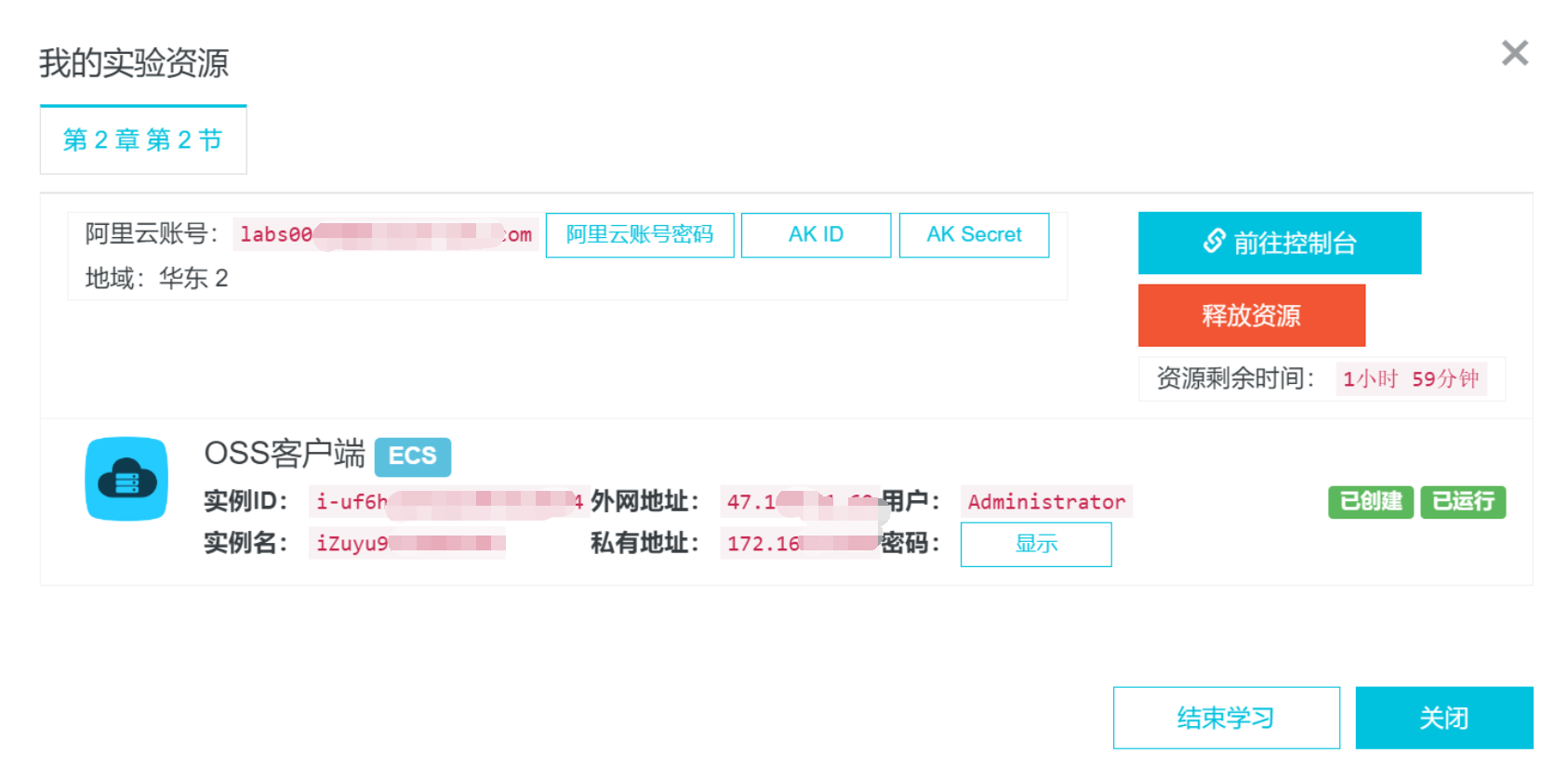Click the 我的实验资源 title

pyautogui.click(x=134, y=63)
